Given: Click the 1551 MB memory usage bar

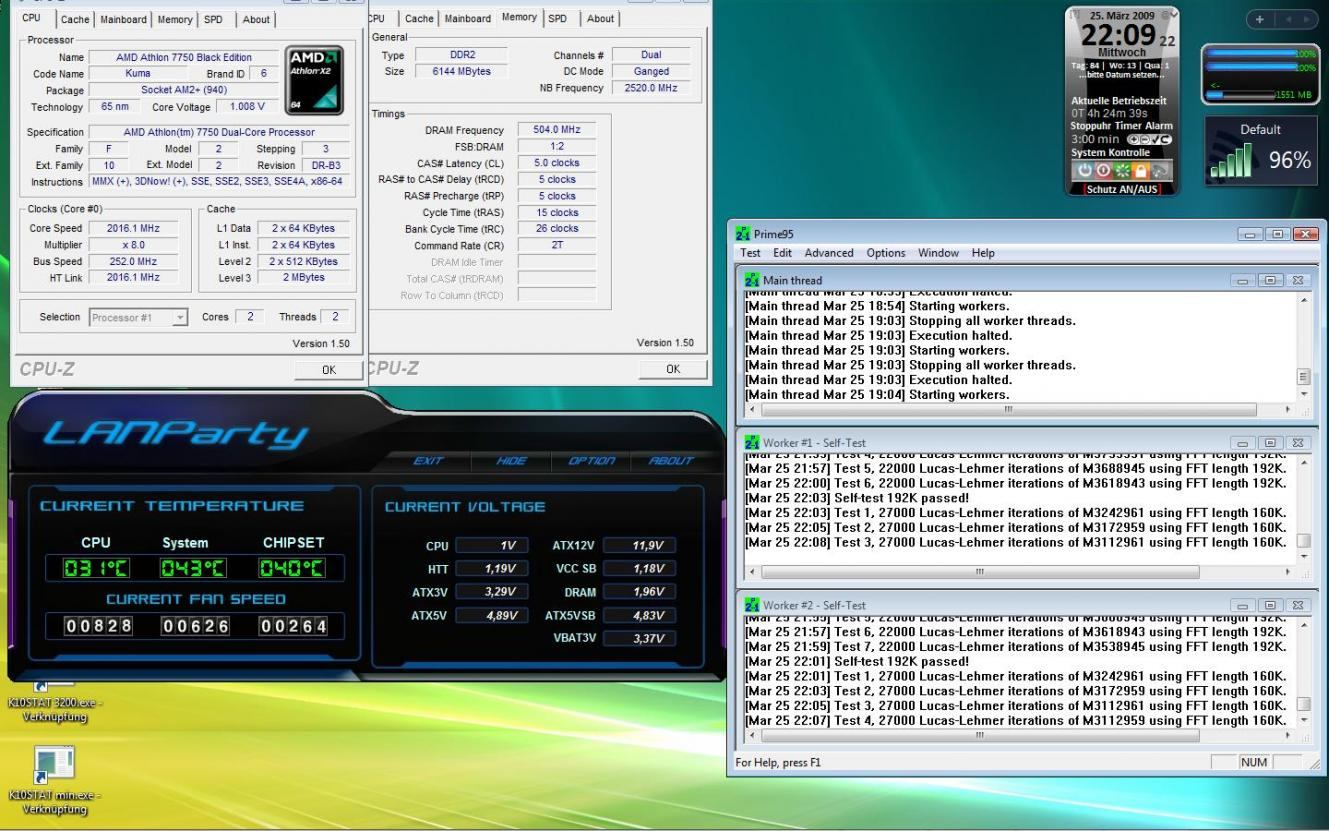Looking at the screenshot, I should (1240, 95).
